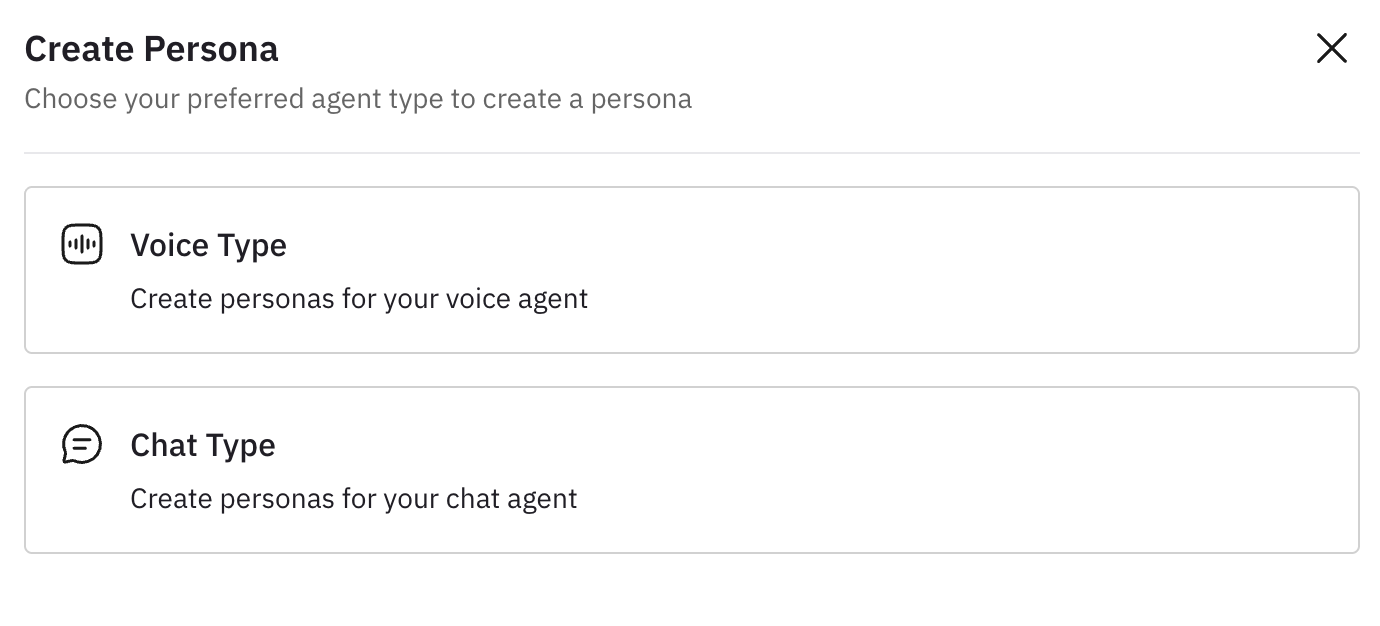The width and height of the screenshot is (1380, 626).
Task: Click the word "Chat" in the second card title
Action: 162,445
